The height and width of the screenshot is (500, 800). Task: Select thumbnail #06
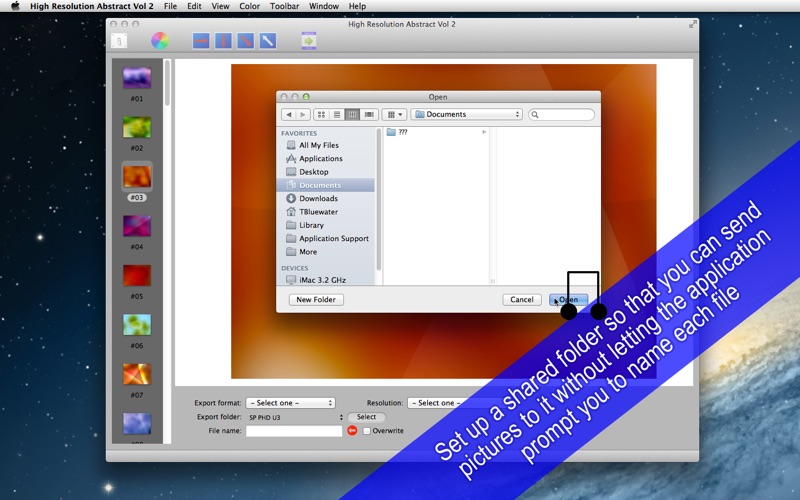pyautogui.click(x=137, y=325)
